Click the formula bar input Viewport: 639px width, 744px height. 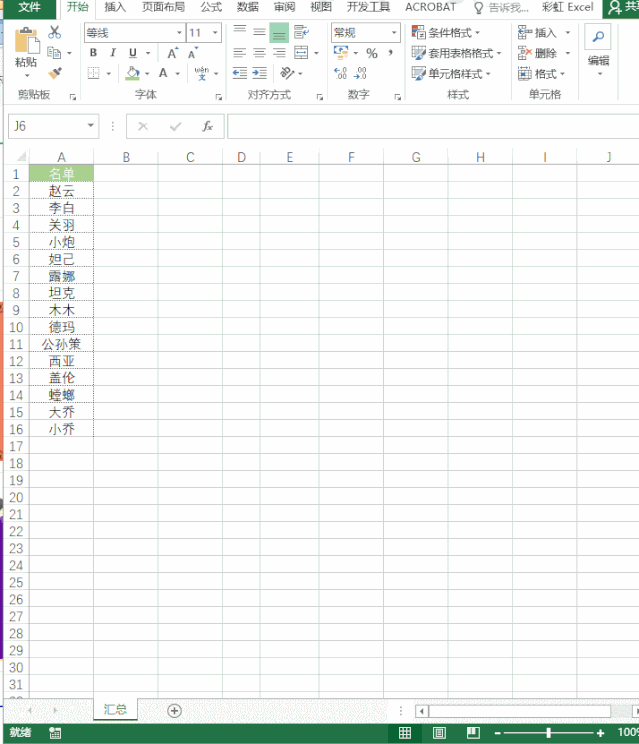point(433,126)
